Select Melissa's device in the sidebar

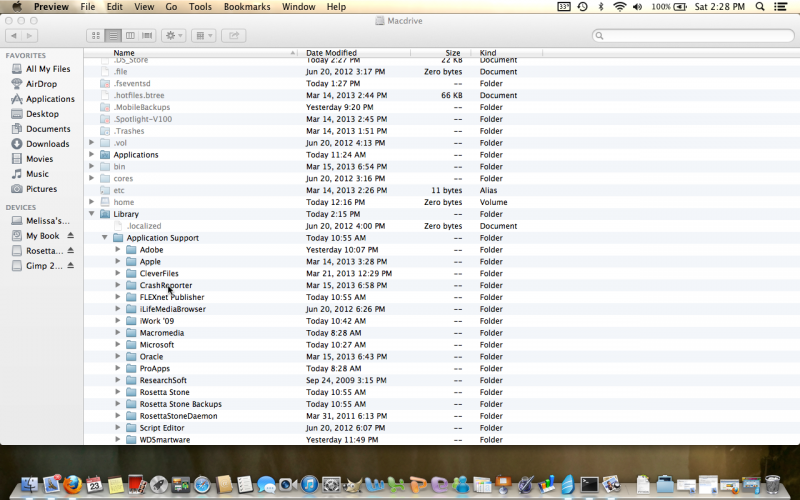pos(47,221)
